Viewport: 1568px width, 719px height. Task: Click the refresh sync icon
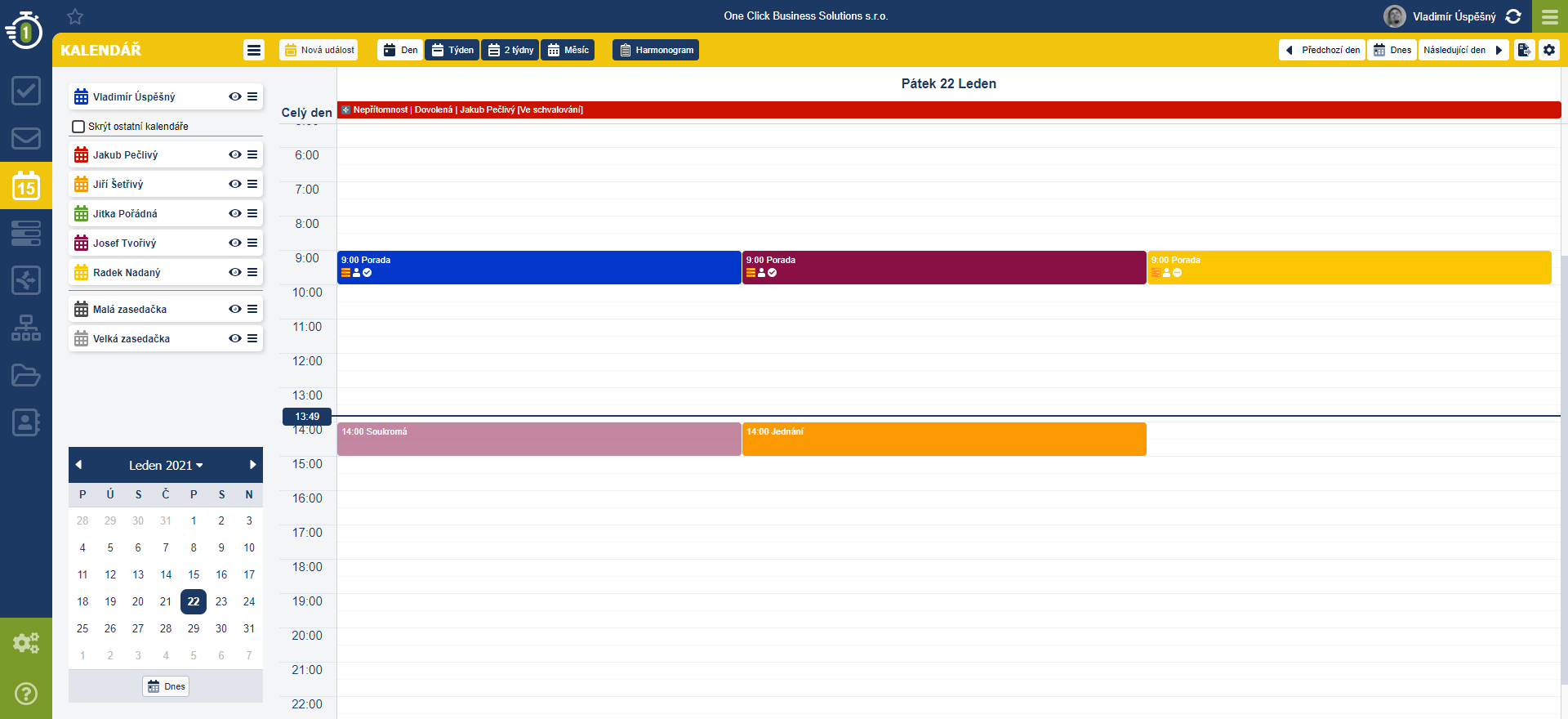[x=1513, y=16]
